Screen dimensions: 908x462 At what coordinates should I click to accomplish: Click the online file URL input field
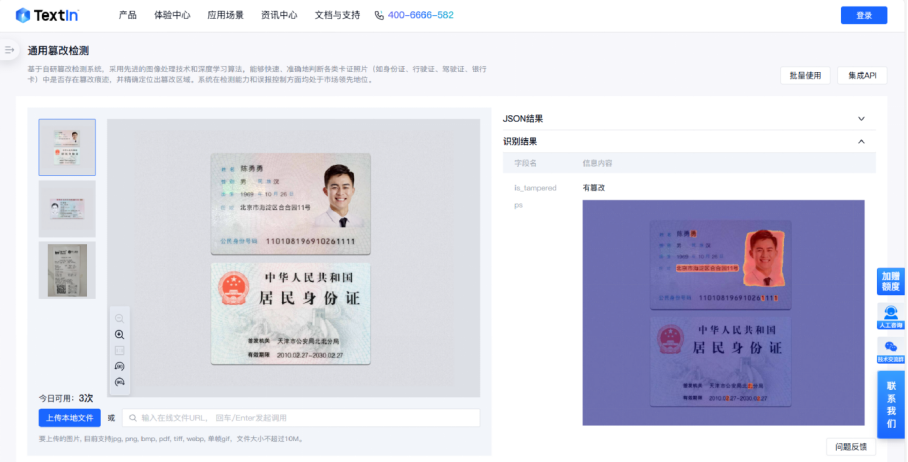[301, 418]
